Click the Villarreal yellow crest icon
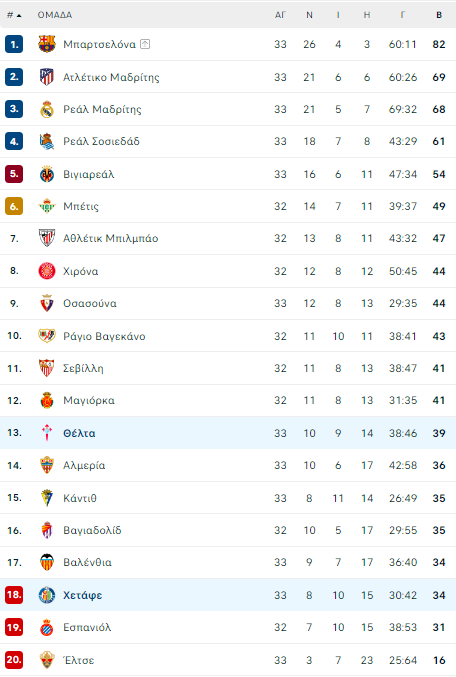The image size is (456, 677). 47,174
